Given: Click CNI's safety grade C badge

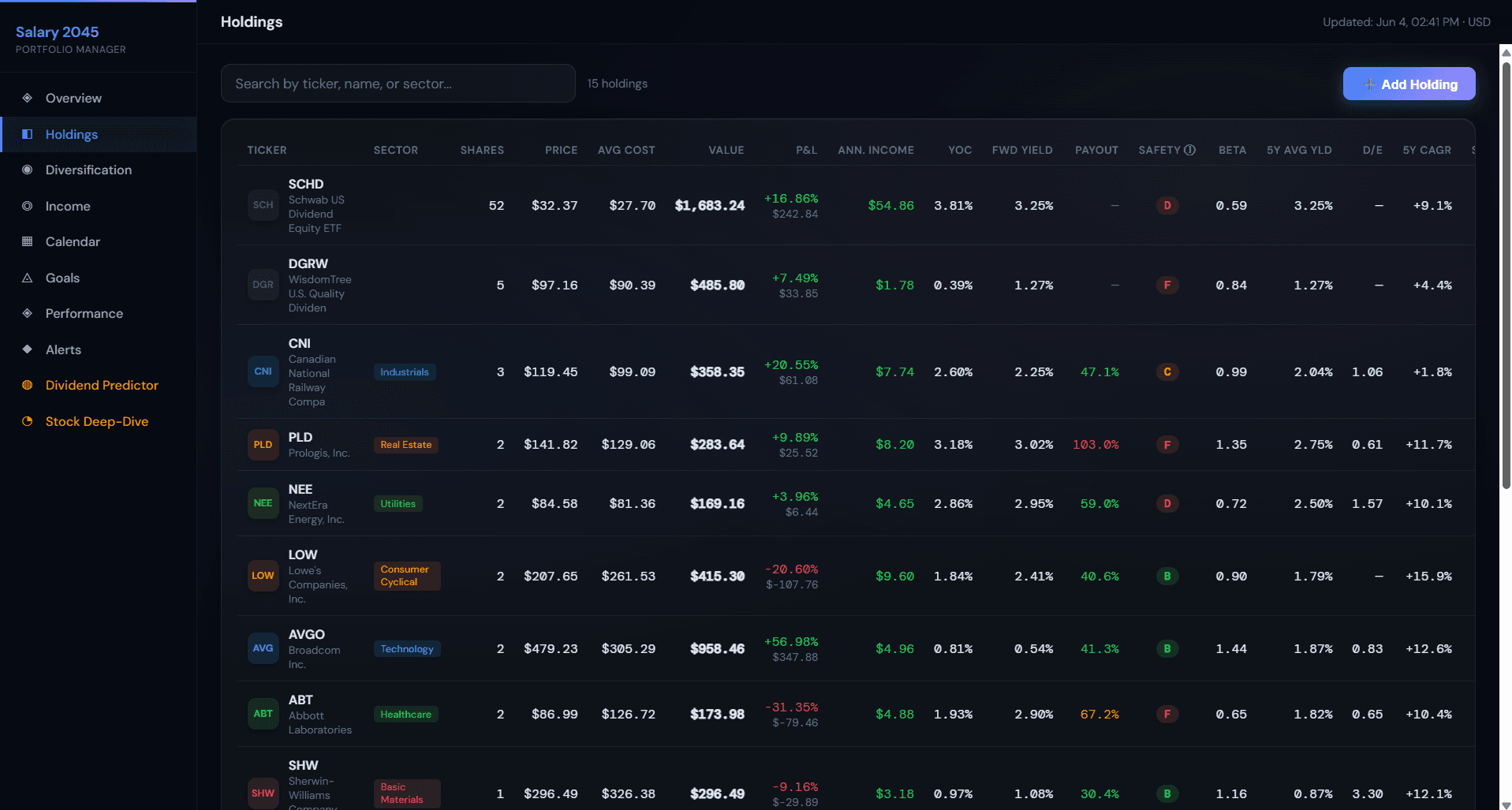Looking at the screenshot, I should click(x=1167, y=372).
